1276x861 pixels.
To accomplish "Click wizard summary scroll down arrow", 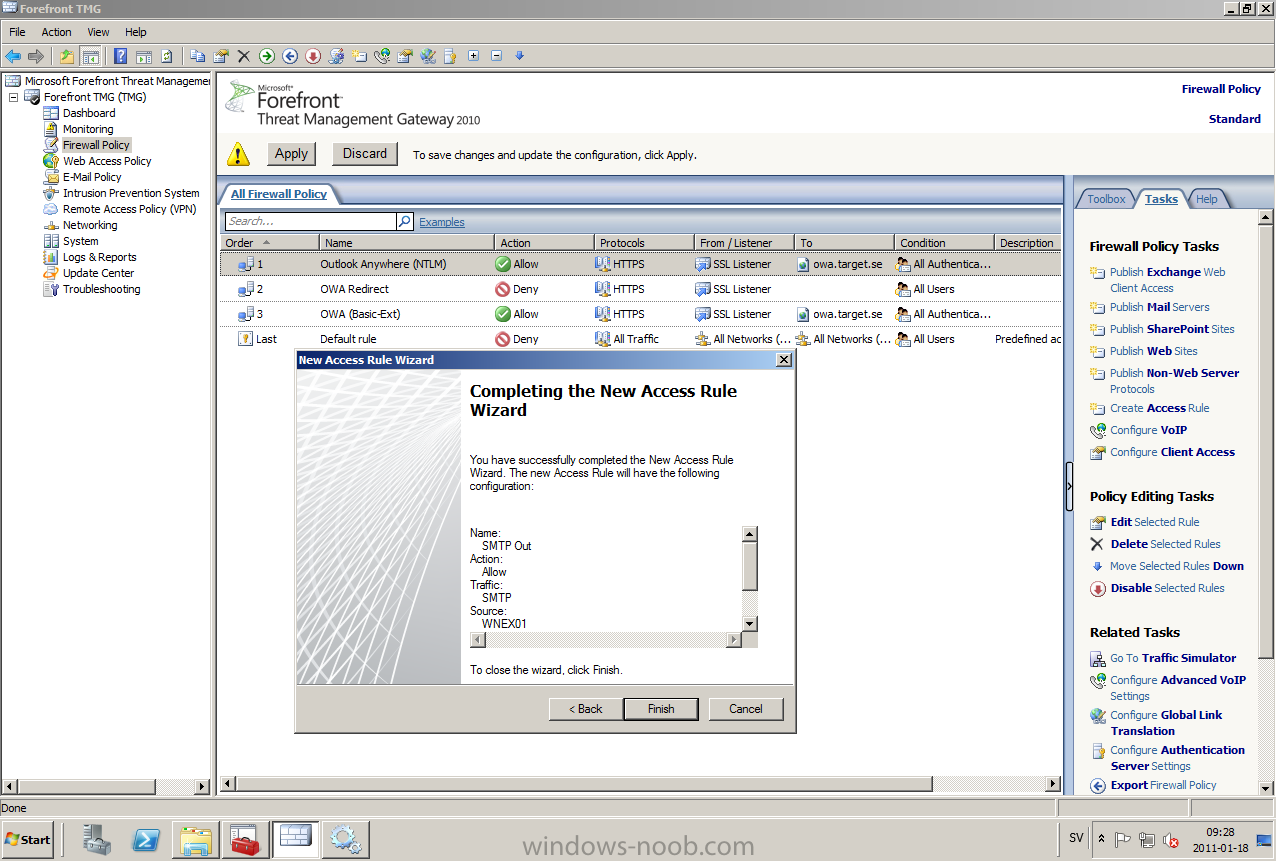I will (749, 624).
